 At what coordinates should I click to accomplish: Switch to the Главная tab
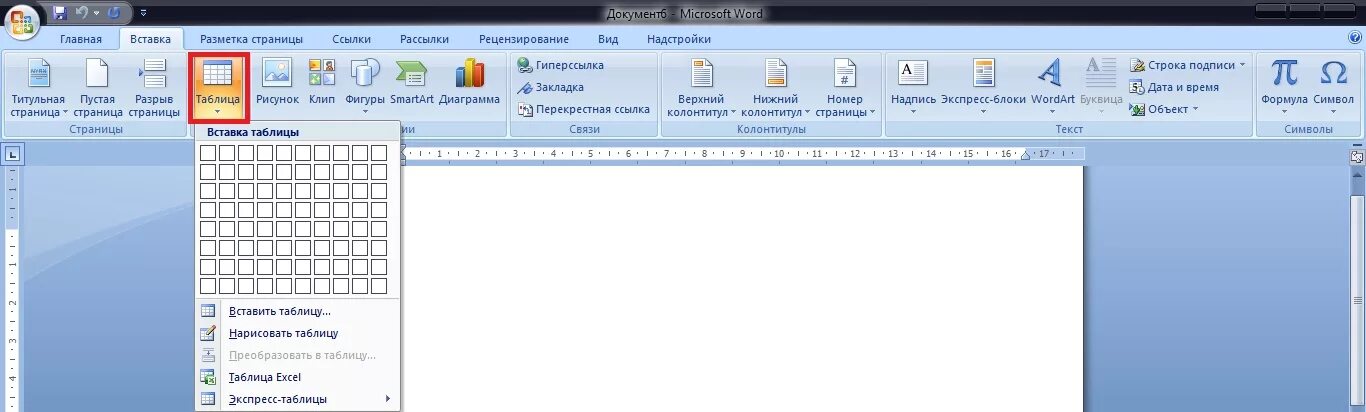coord(81,39)
